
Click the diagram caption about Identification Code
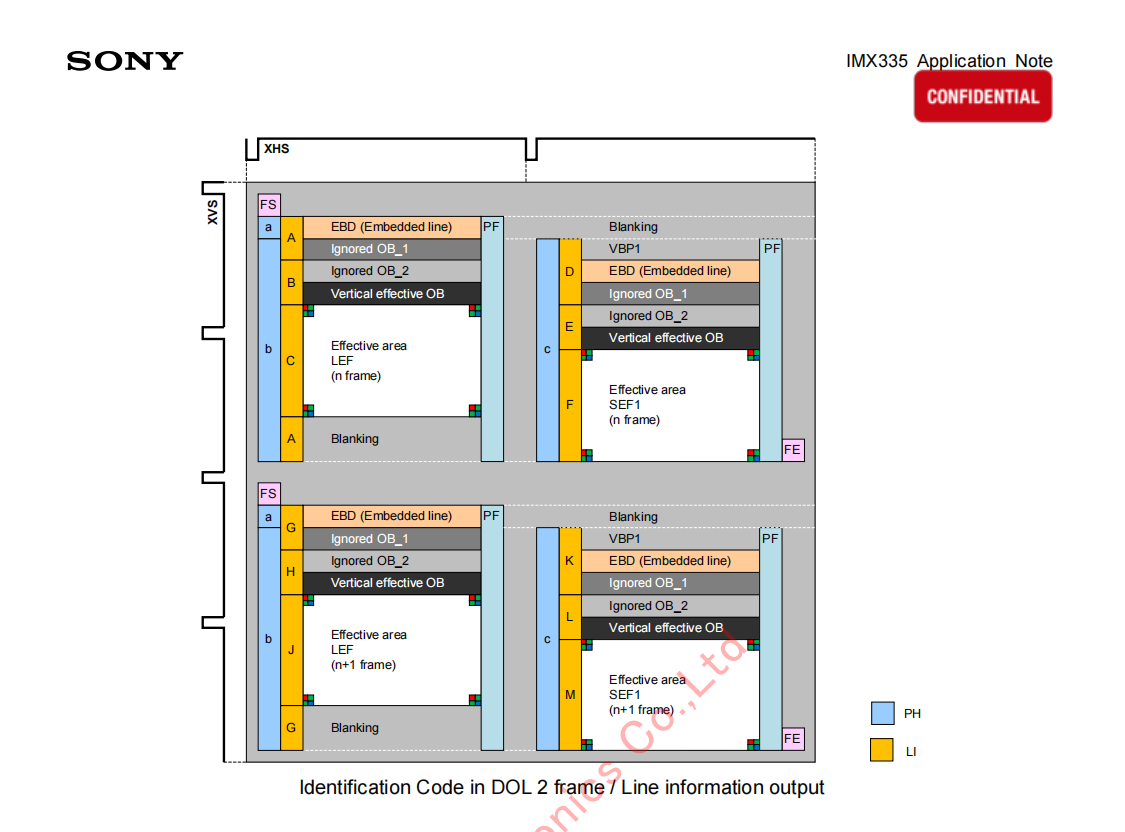[x=561, y=788]
